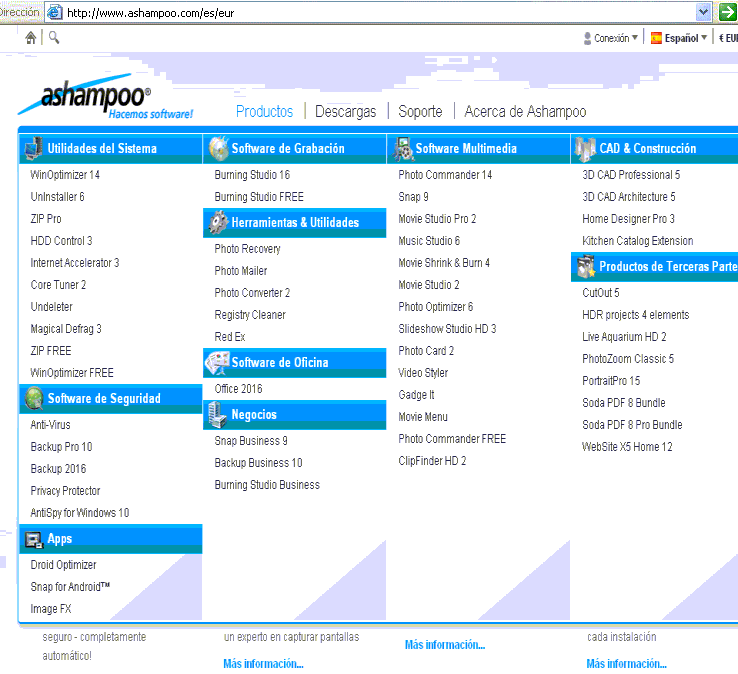Open Image FX app link

tap(50, 609)
